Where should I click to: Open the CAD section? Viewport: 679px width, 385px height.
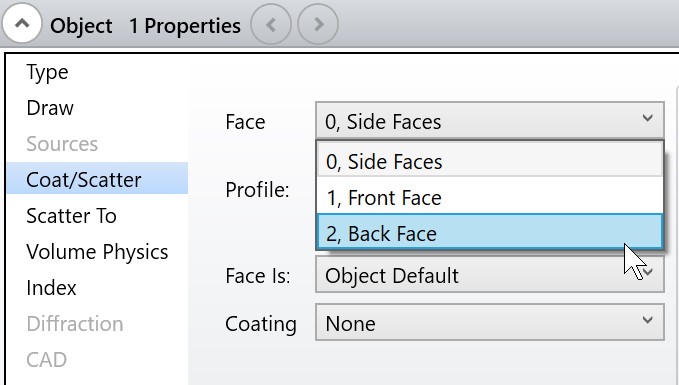[46, 360]
